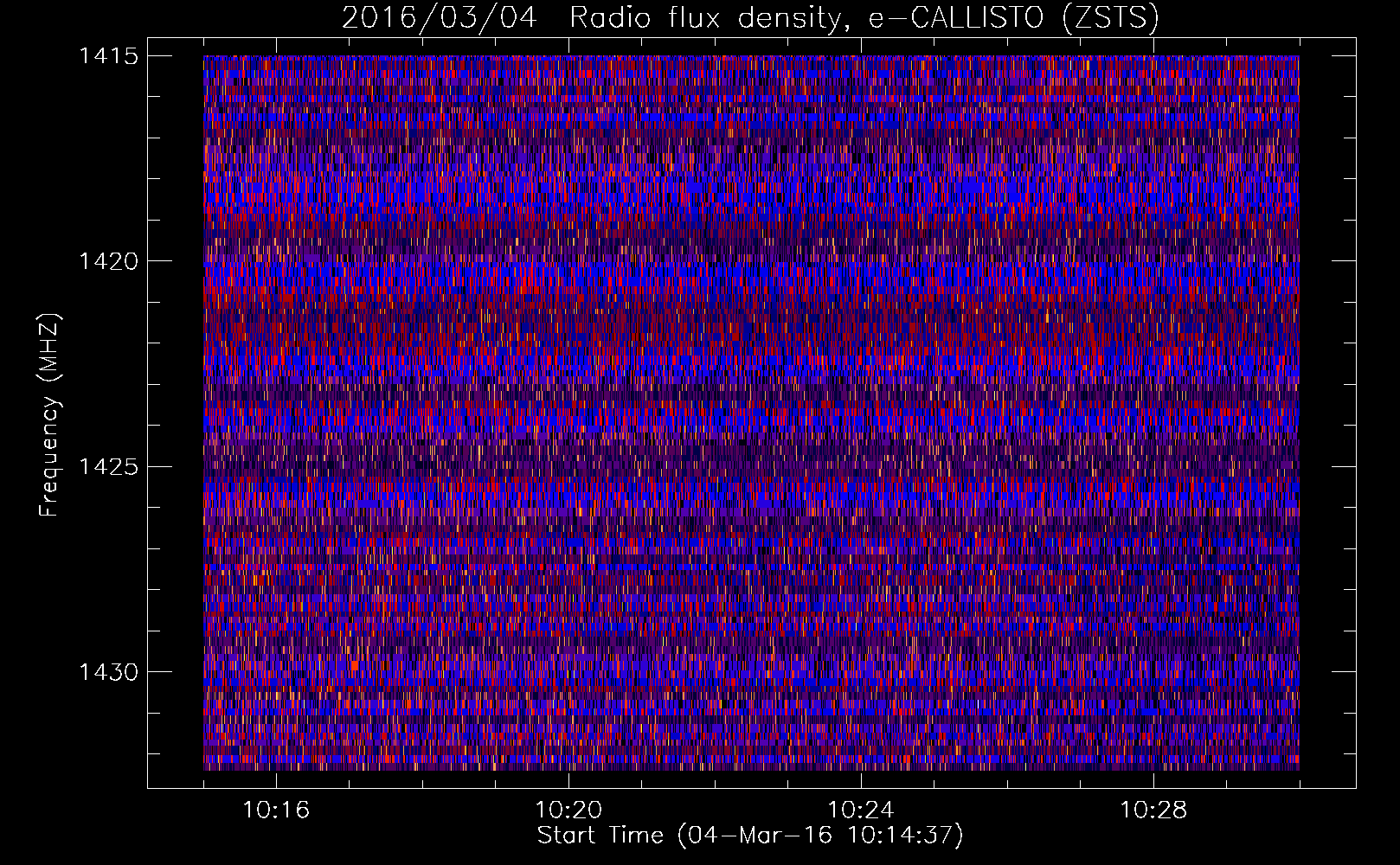The width and height of the screenshot is (1400, 865).
Task: Click the 1430 frequency tick label
Action: pyautogui.click(x=108, y=672)
